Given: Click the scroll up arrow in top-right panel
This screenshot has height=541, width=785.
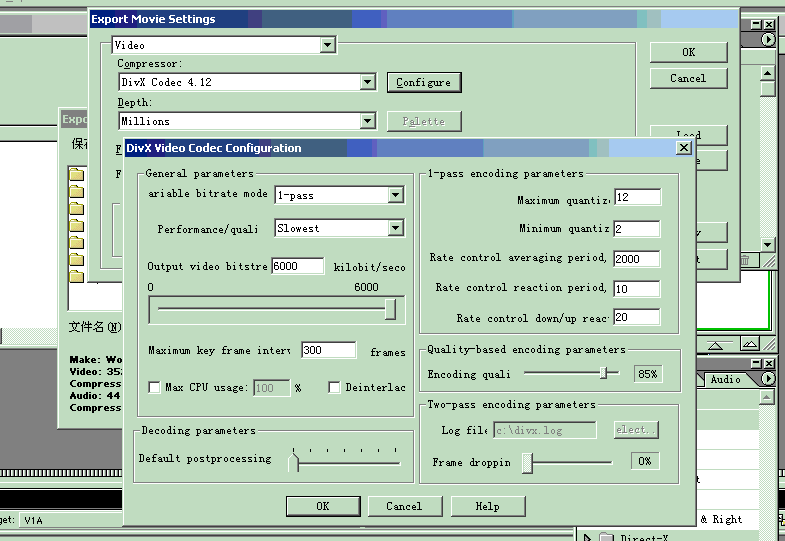Looking at the screenshot, I should pyautogui.click(x=767, y=74).
